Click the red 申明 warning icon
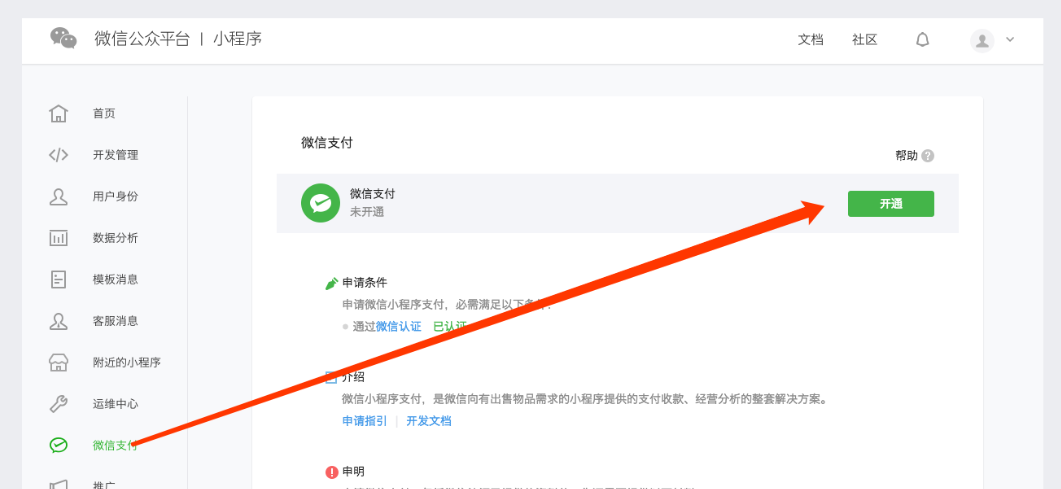 (x=332, y=471)
